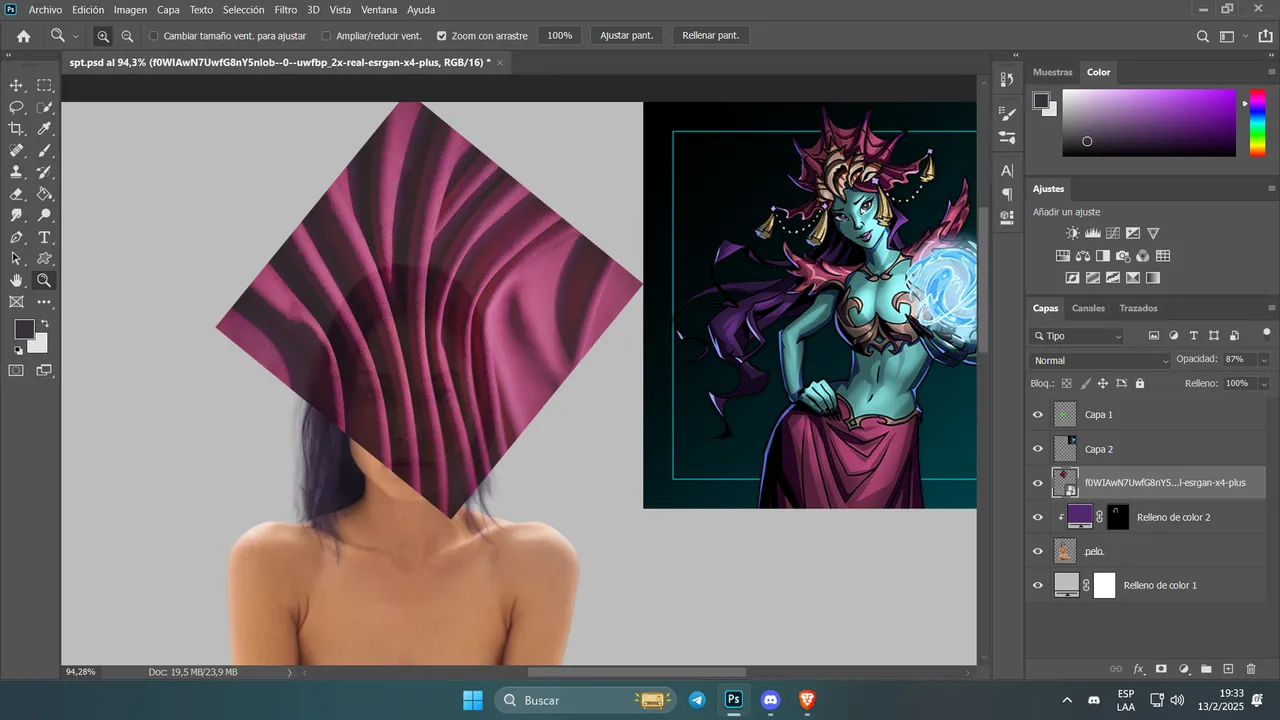This screenshot has height=720, width=1280.
Task: Click the 100% zoom button
Action: 560,36
